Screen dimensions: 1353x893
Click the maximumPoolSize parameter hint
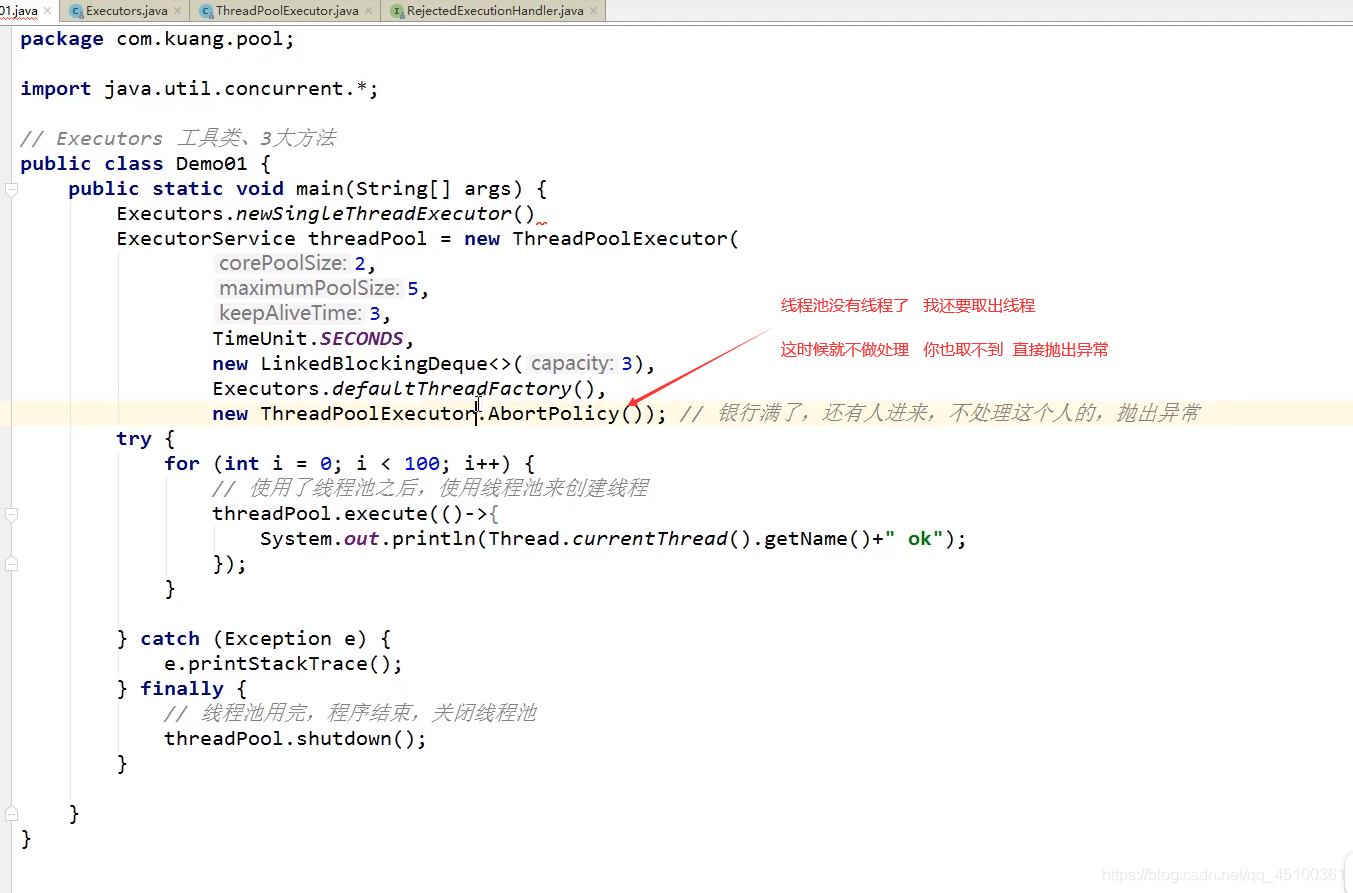tap(310, 289)
